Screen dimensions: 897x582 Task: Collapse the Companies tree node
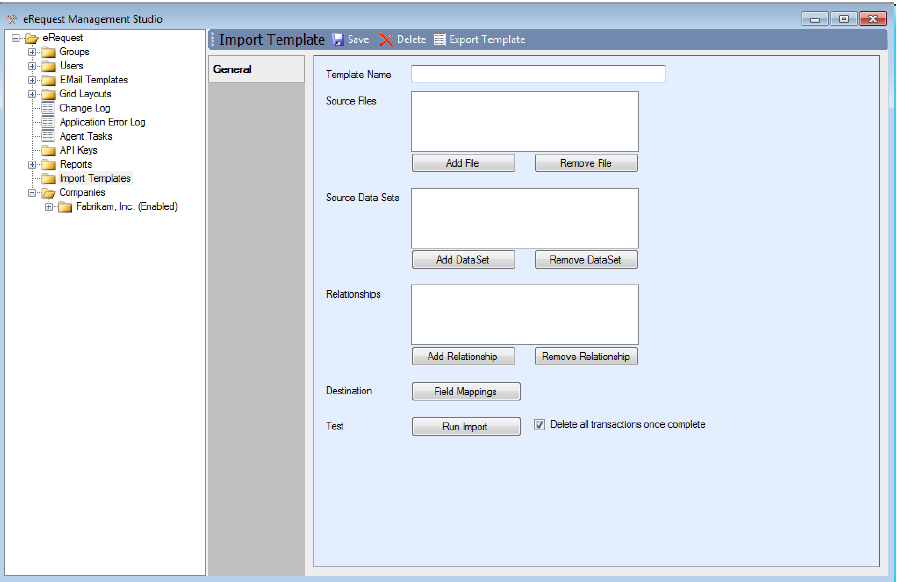[32, 193]
